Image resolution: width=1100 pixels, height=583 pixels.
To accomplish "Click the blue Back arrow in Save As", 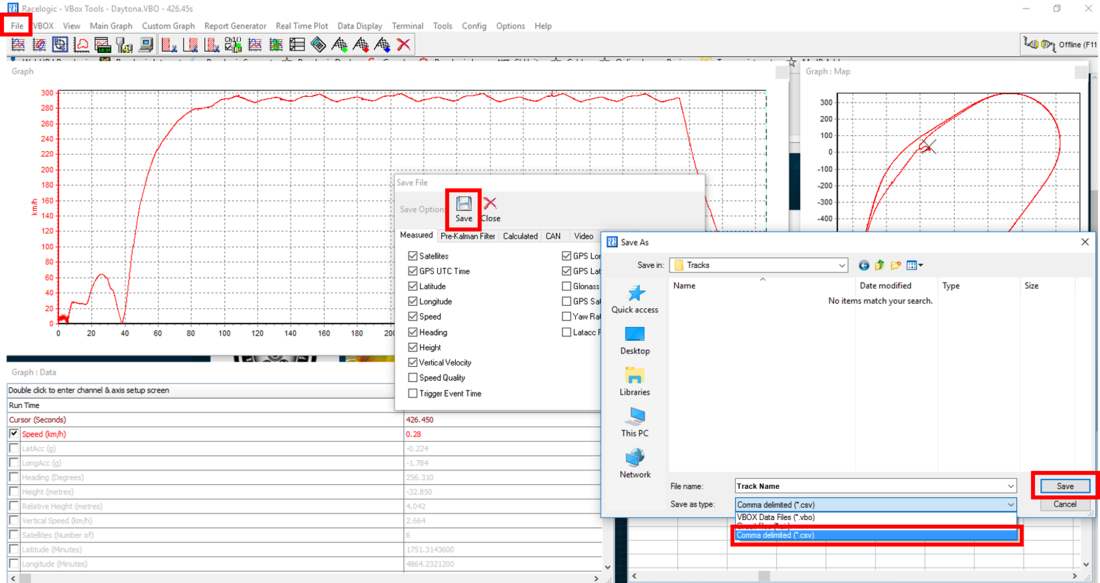I will click(x=864, y=265).
